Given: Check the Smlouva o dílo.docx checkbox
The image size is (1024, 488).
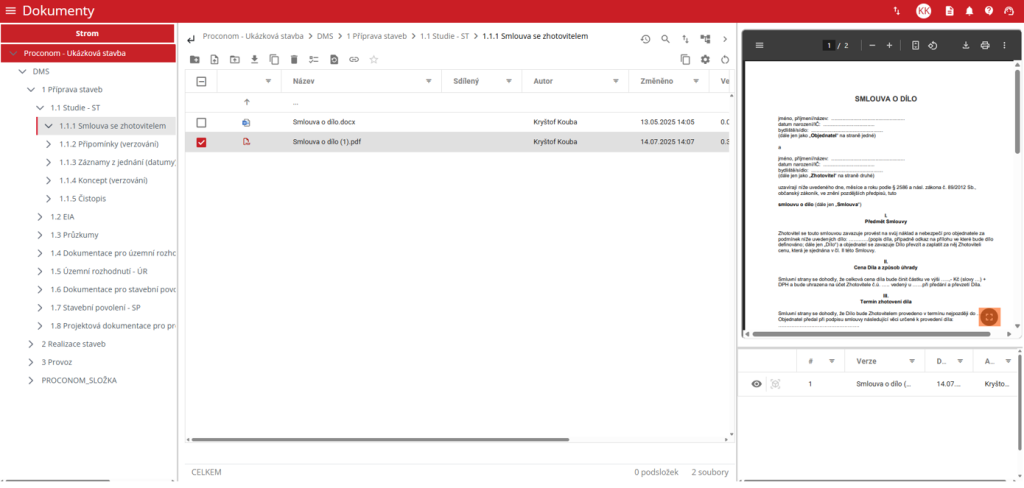Looking at the screenshot, I should pyautogui.click(x=201, y=122).
